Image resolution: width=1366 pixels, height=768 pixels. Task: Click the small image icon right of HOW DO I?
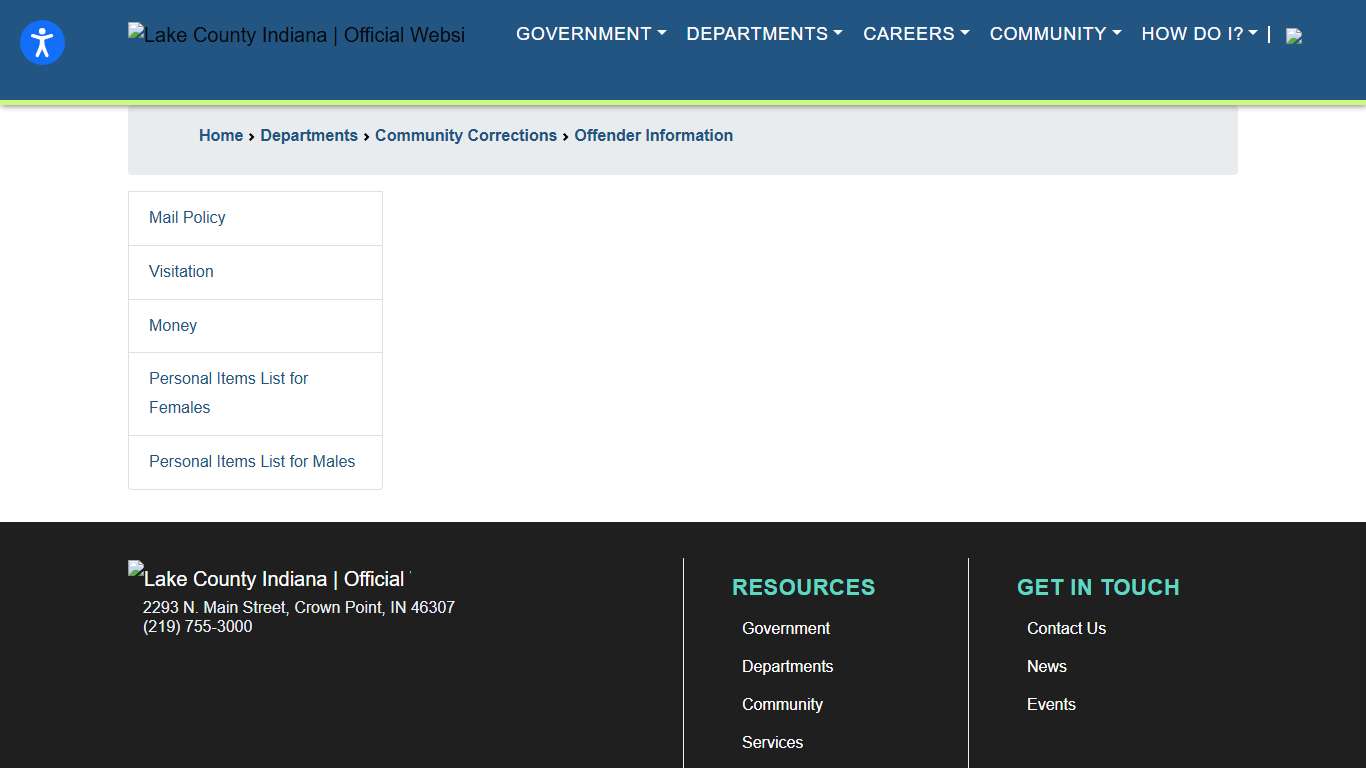[x=1294, y=35]
